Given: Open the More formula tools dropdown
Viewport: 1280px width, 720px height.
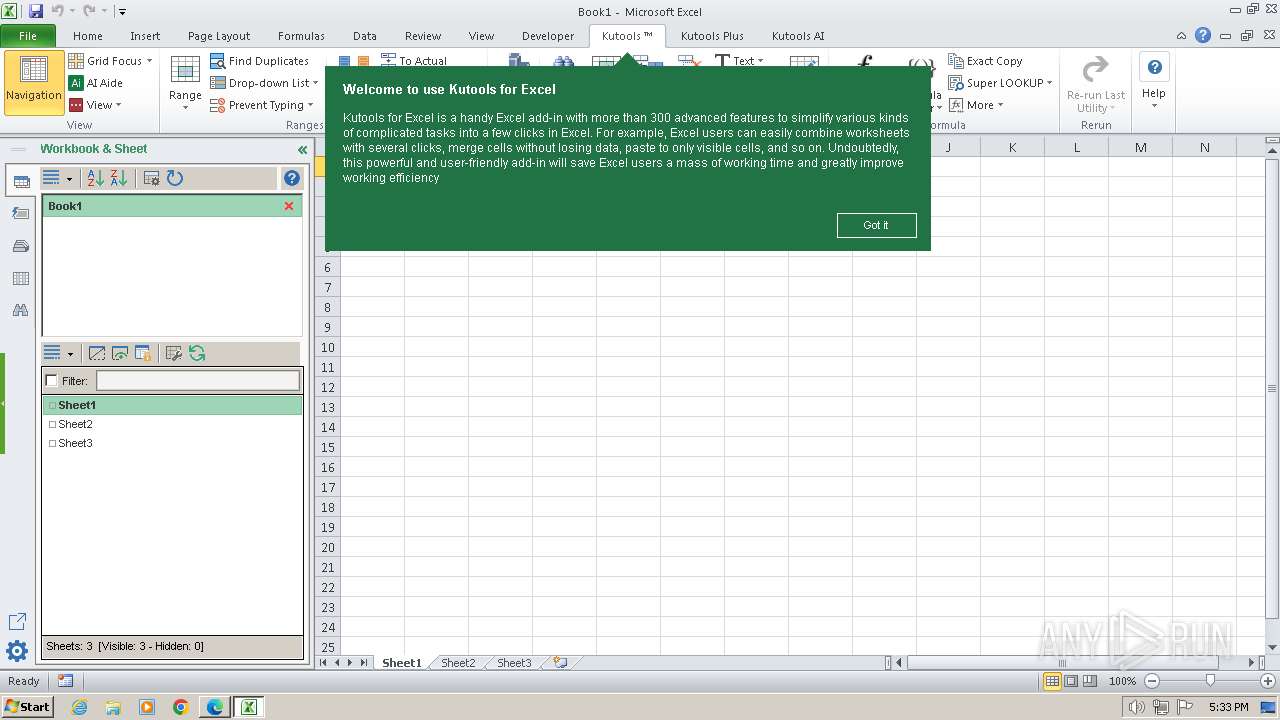Looking at the screenshot, I should pos(976,105).
